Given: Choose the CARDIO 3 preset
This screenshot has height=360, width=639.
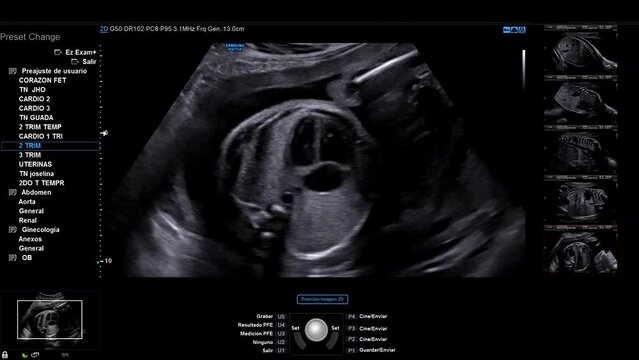Looking at the screenshot, I should (x=34, y=108).
